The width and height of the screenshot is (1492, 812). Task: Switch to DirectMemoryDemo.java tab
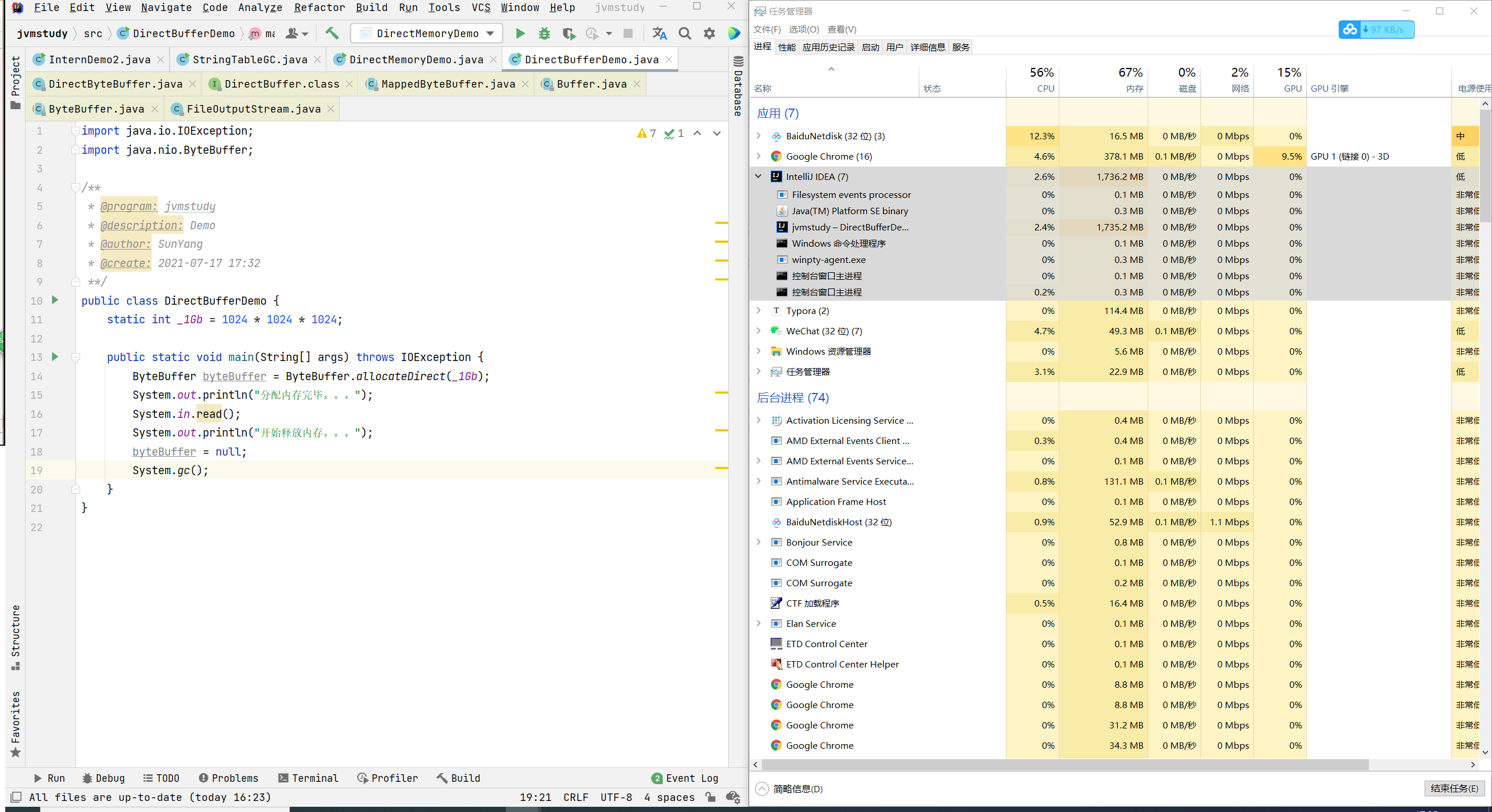[416, 59]
